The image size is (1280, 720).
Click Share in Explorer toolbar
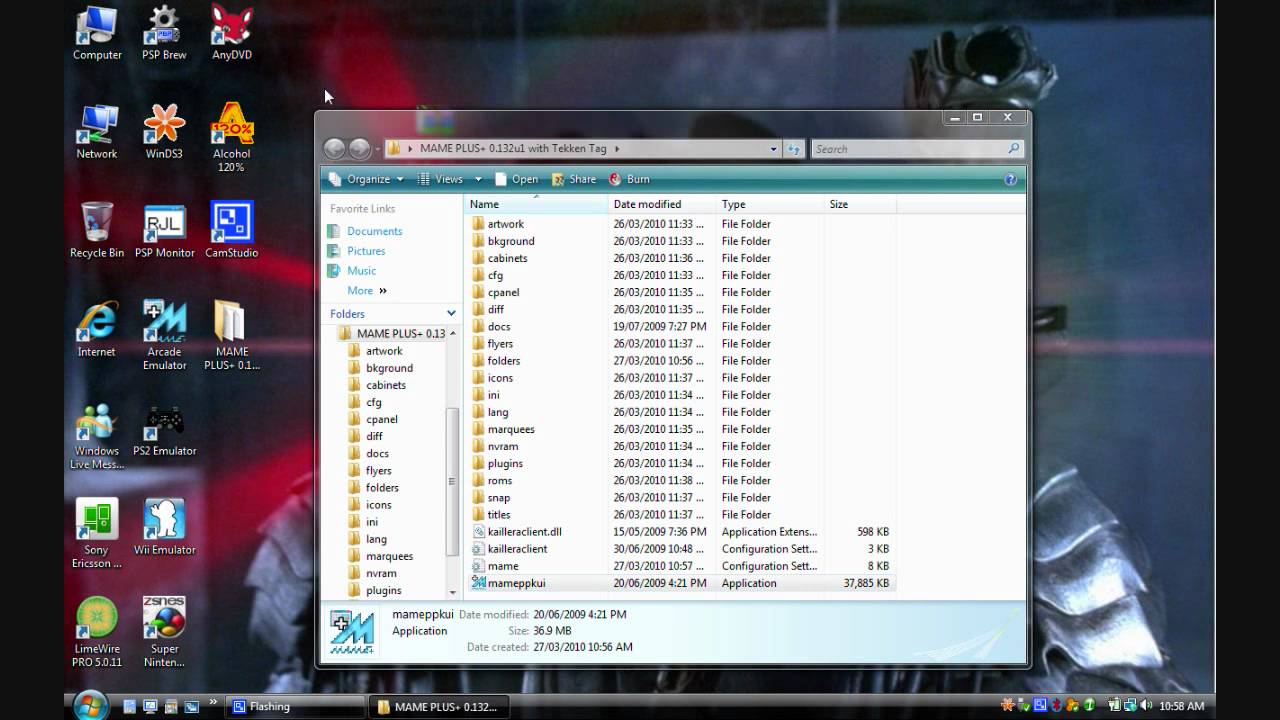point(573,179)
